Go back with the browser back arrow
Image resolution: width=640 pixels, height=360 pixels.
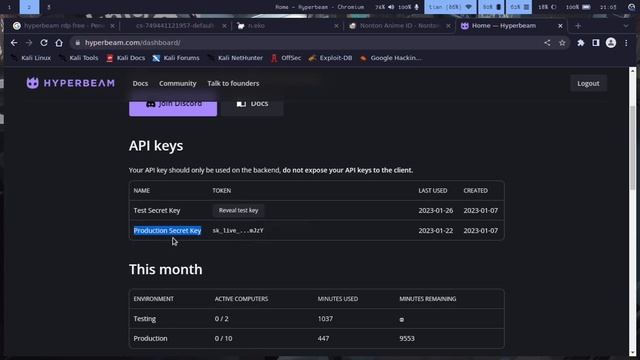(14, 42)
